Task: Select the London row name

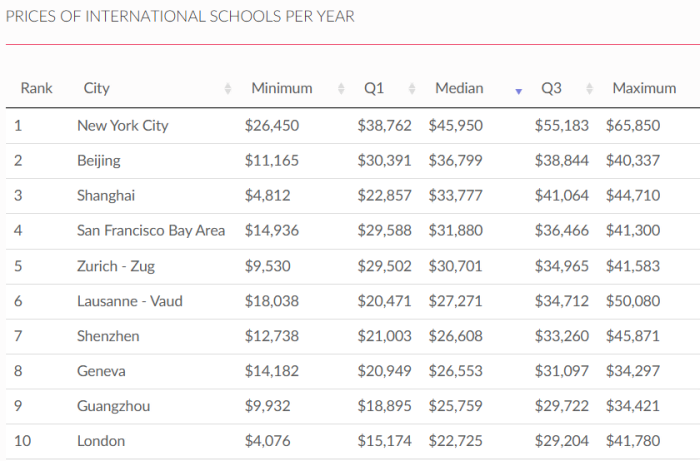Action: pos(100,441)
